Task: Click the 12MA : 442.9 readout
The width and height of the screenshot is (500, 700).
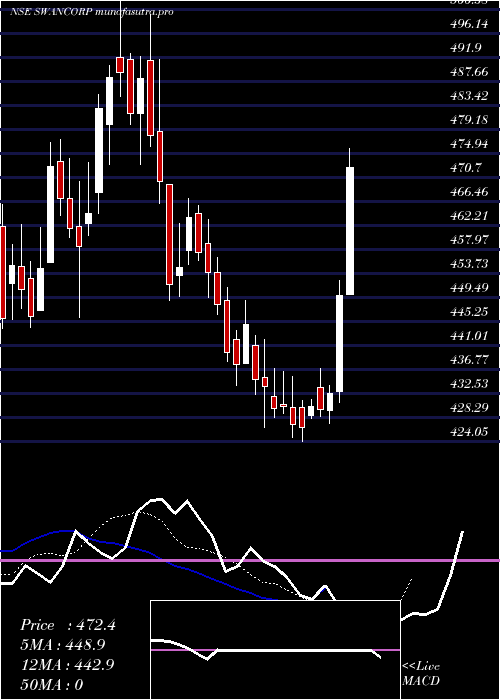Action: coord(68,665)
